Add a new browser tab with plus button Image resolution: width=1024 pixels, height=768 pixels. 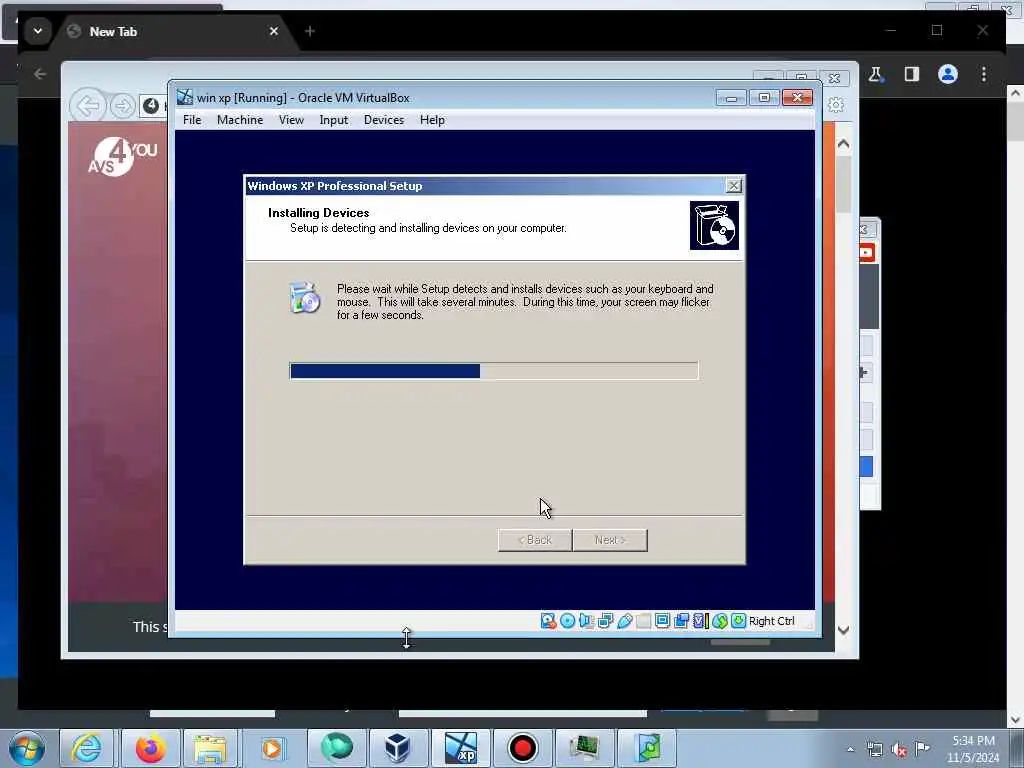tap(310, 31)
